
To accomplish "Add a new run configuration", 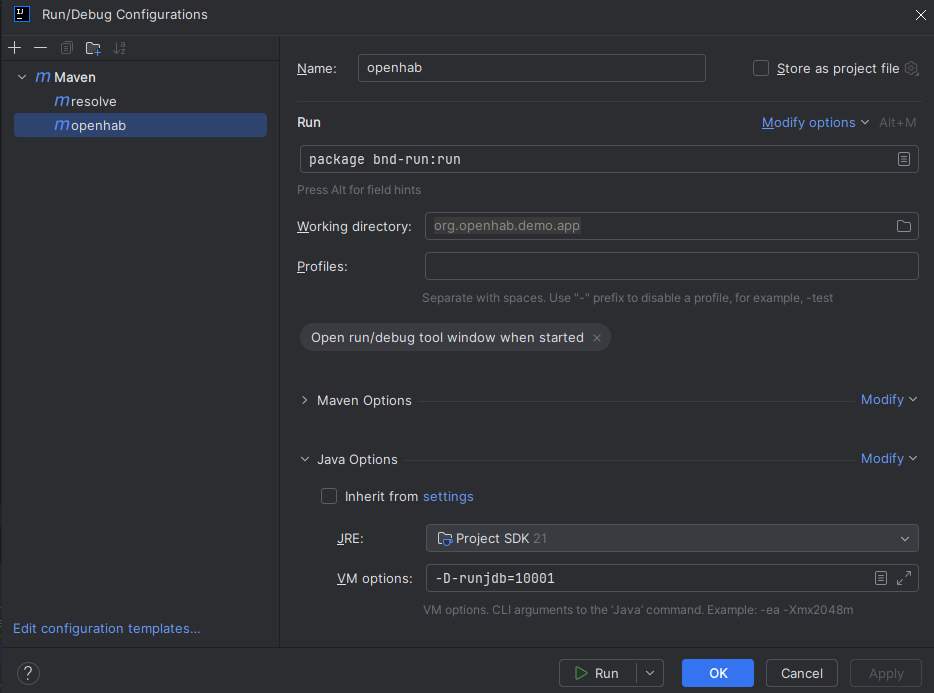I will tap(14, 47).
